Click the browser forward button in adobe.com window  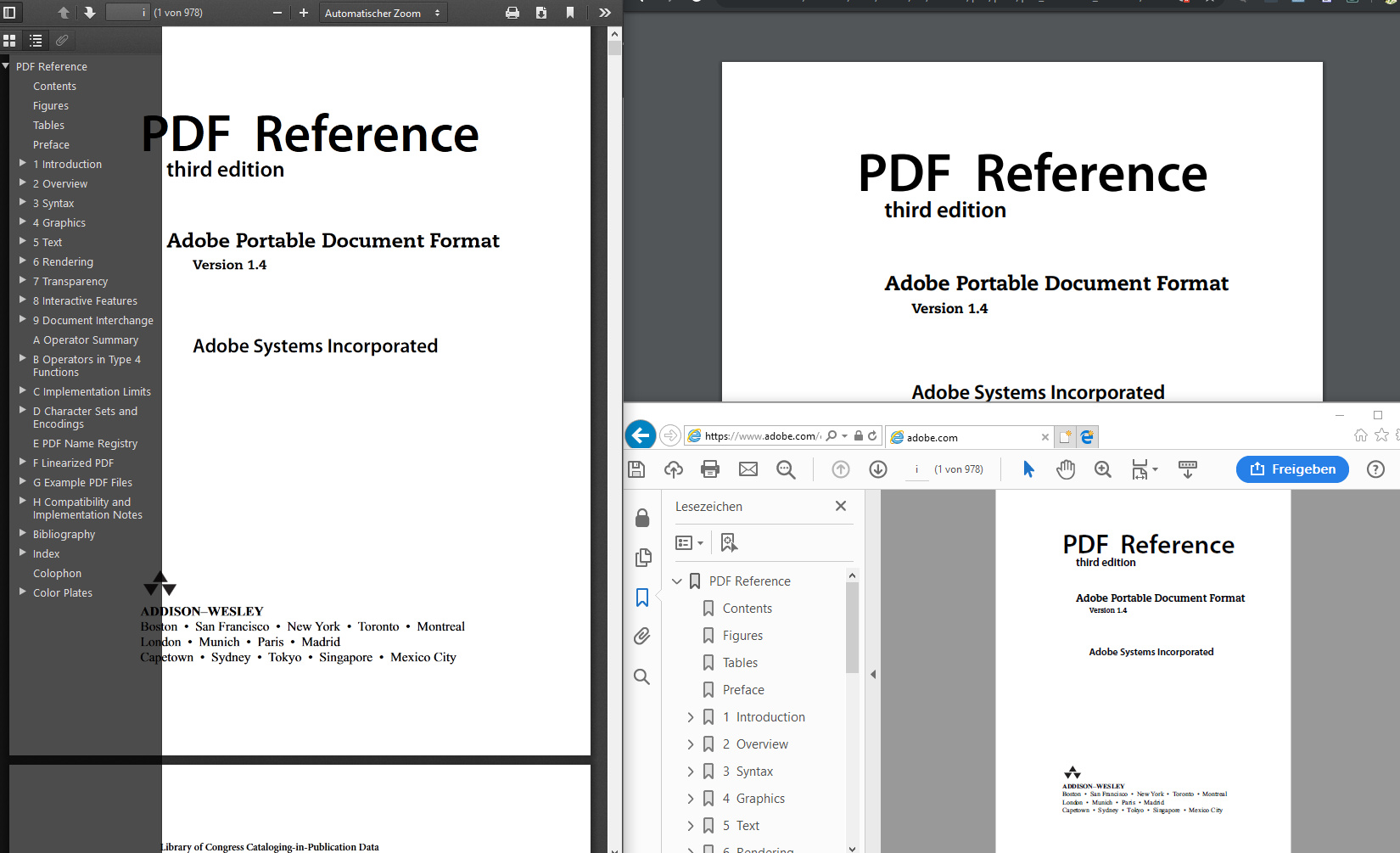point(670,435)
